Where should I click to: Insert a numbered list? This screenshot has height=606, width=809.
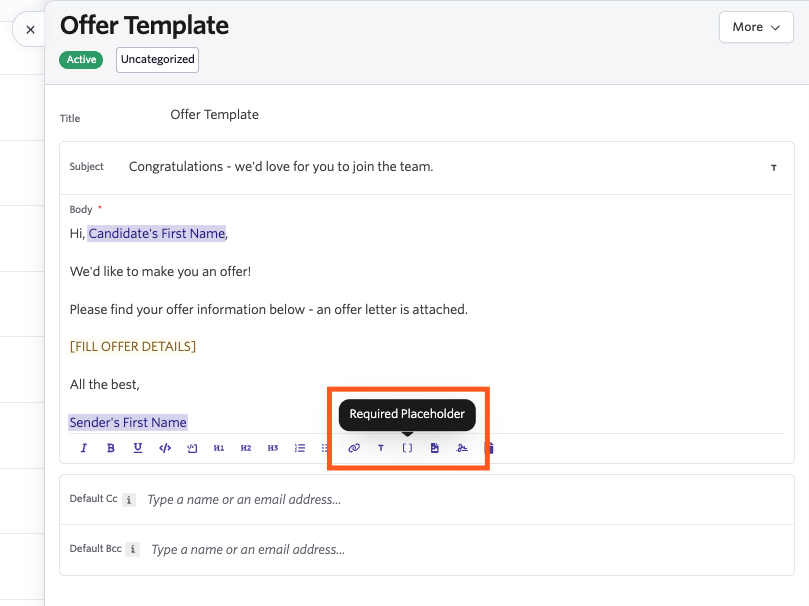300,448
